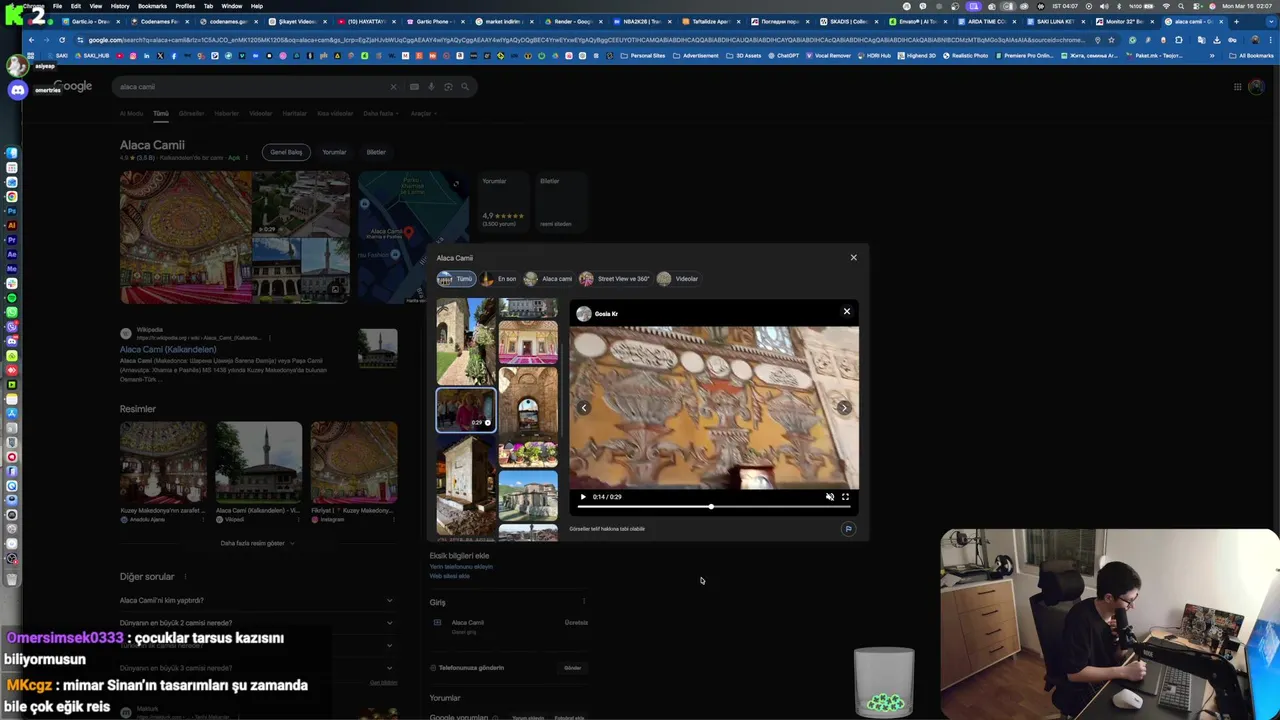1280x720 pixels.
Task: Open the Chrome extensions puzzle icon
Action: point(1179,40)
